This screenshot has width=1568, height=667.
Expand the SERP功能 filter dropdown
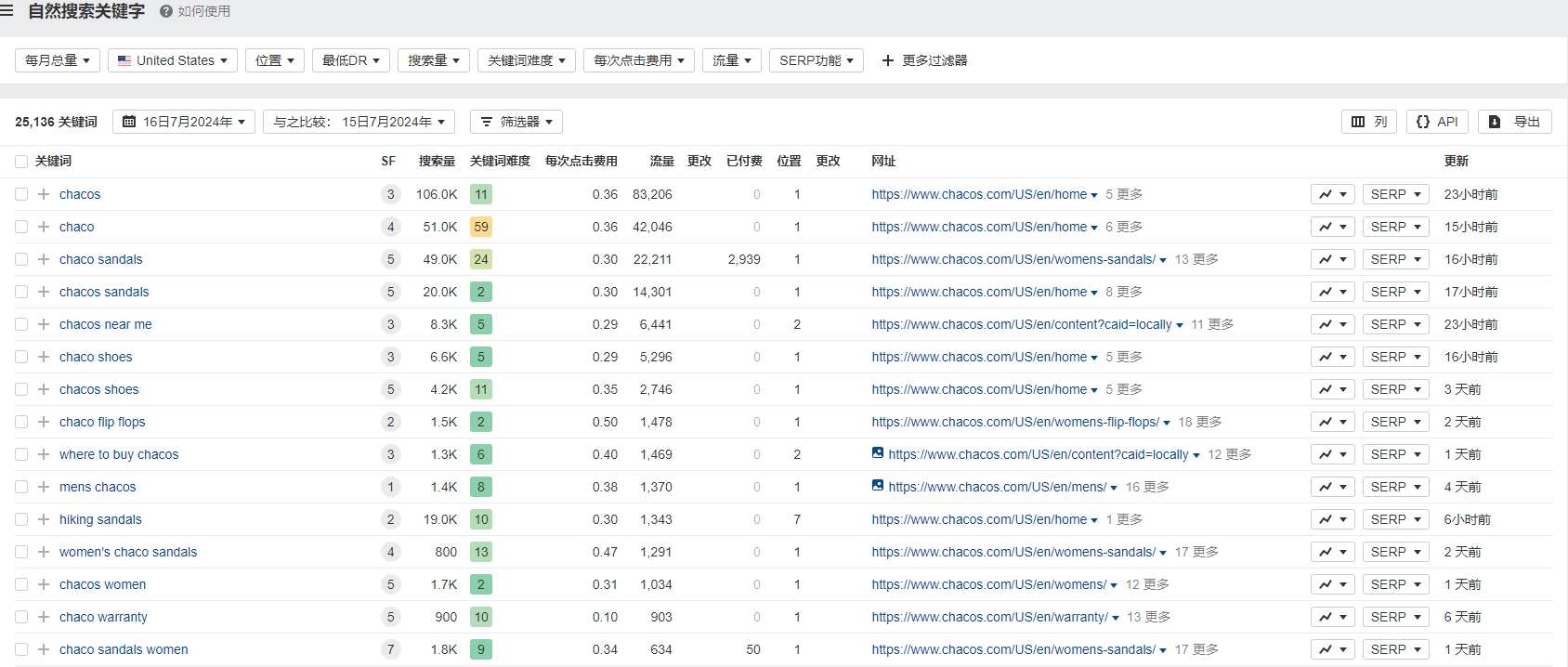coord(817,60)
